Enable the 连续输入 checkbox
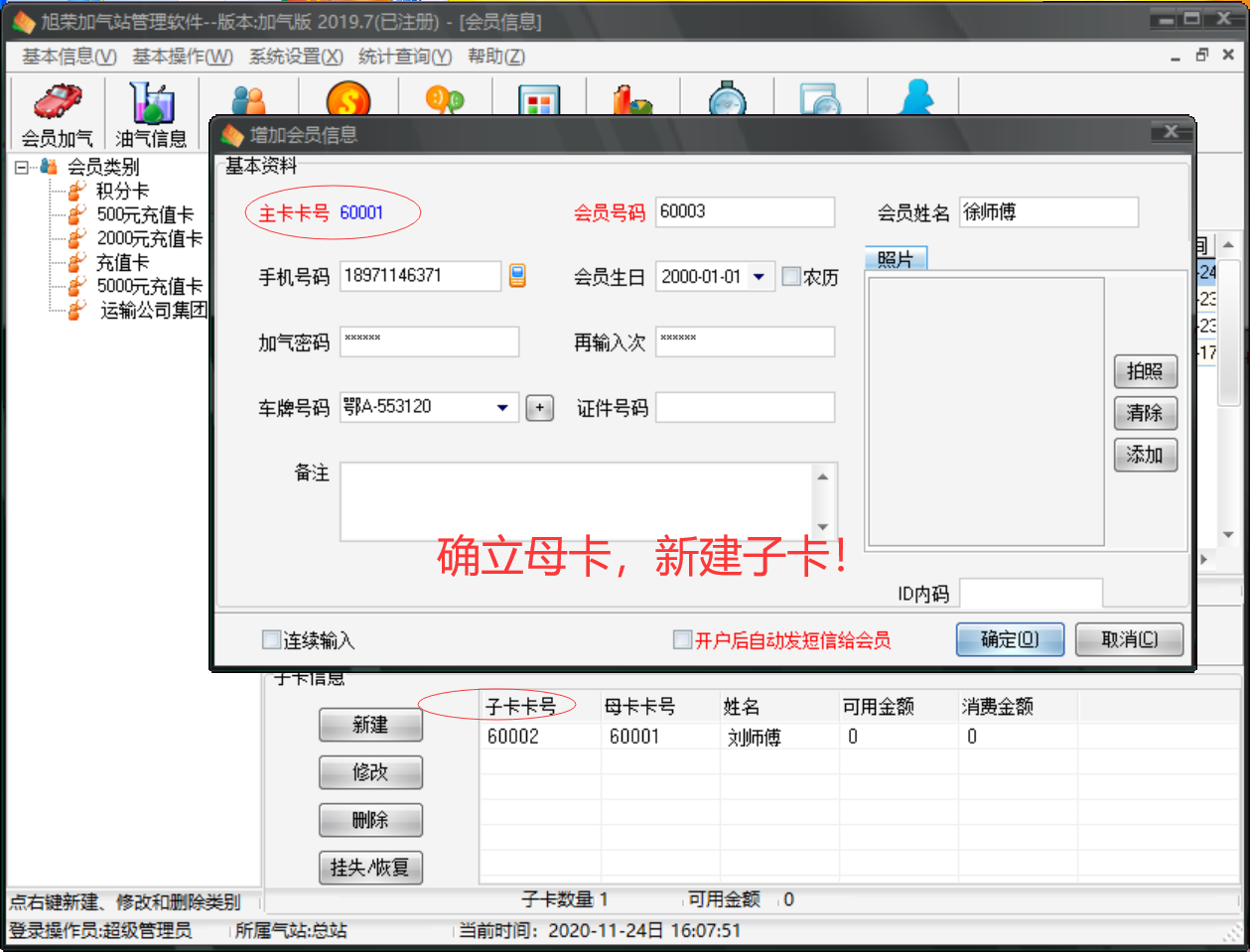Image resolution: width=1250 pixels, height=952 pixels. pos(270,639)
